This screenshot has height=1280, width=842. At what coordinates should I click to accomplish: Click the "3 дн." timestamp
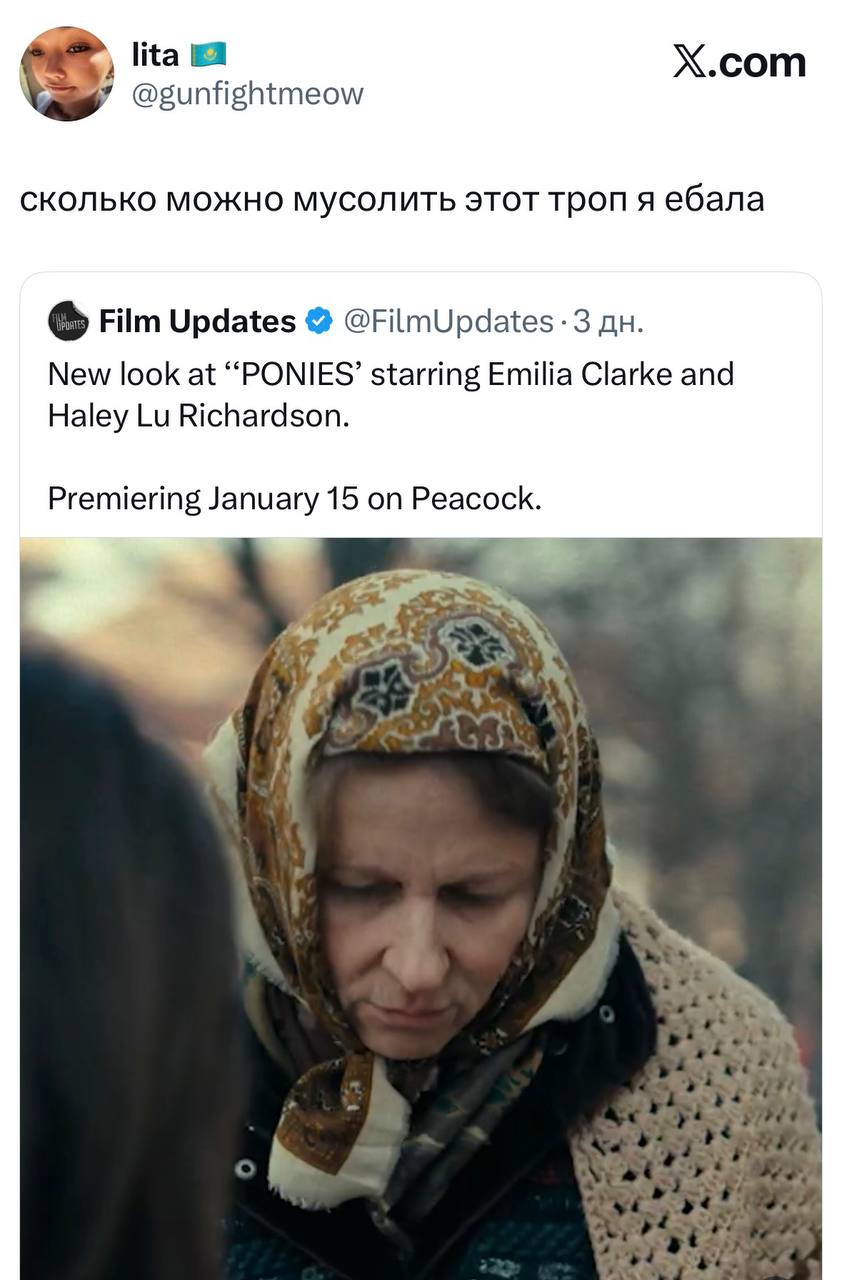coord(608,321)
